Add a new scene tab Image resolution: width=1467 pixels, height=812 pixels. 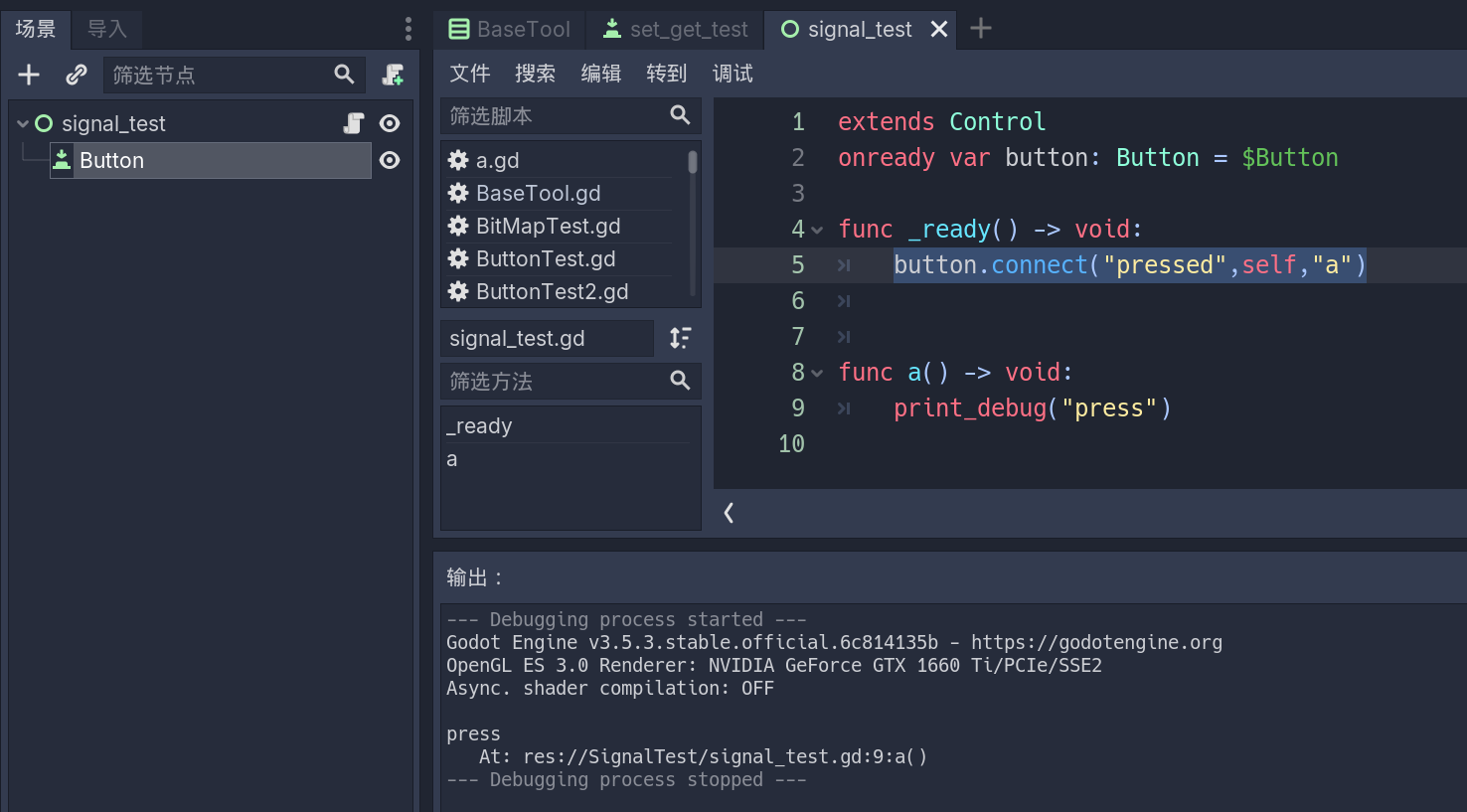click(981, 29)
